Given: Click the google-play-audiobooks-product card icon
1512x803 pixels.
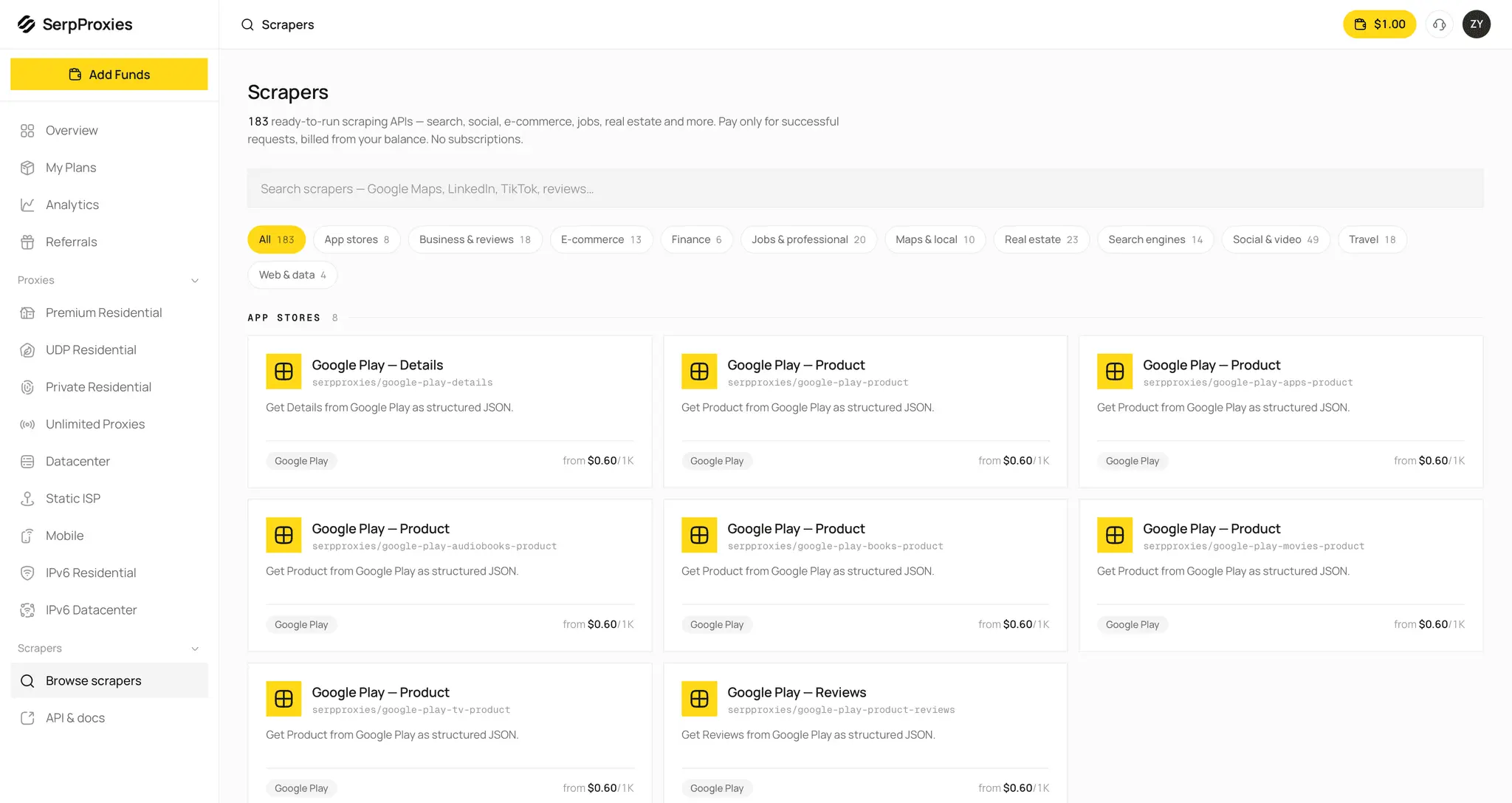Looking at the screenshot, I should [x=283, y=536].
